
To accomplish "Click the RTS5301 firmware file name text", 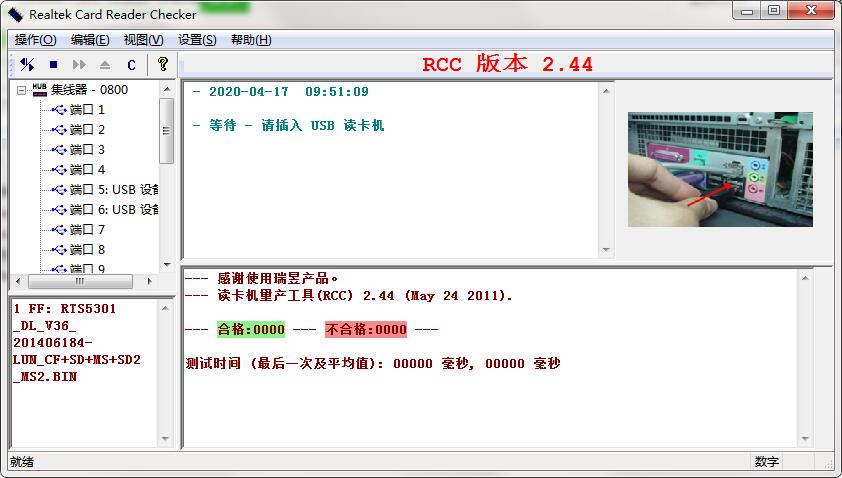I will (77, 343).
